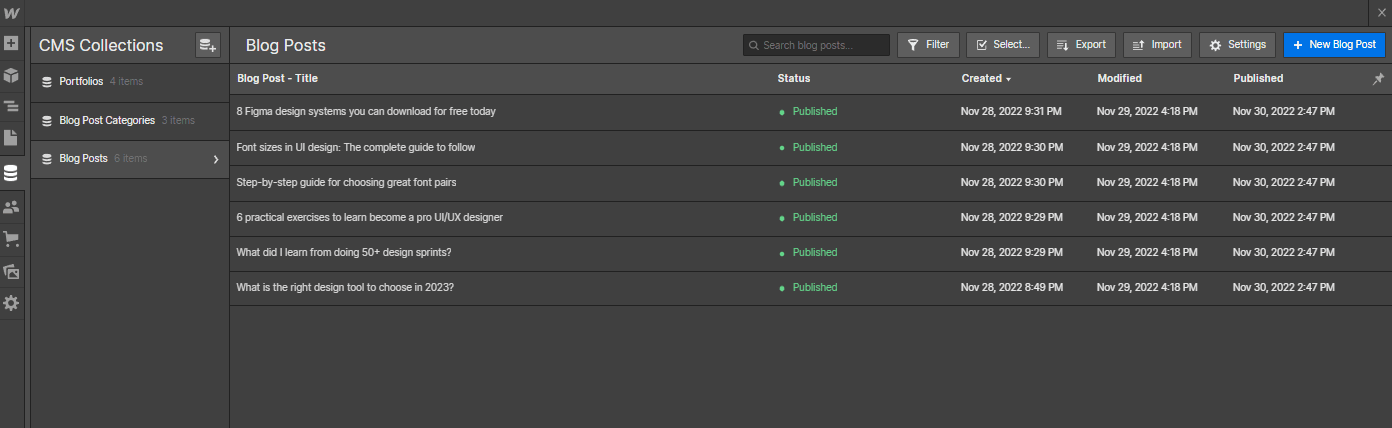Open 'Step-by-step guide for choosing great font pairs'
The width and height of the screenshot is (1392, 428).
coord(347,182)
